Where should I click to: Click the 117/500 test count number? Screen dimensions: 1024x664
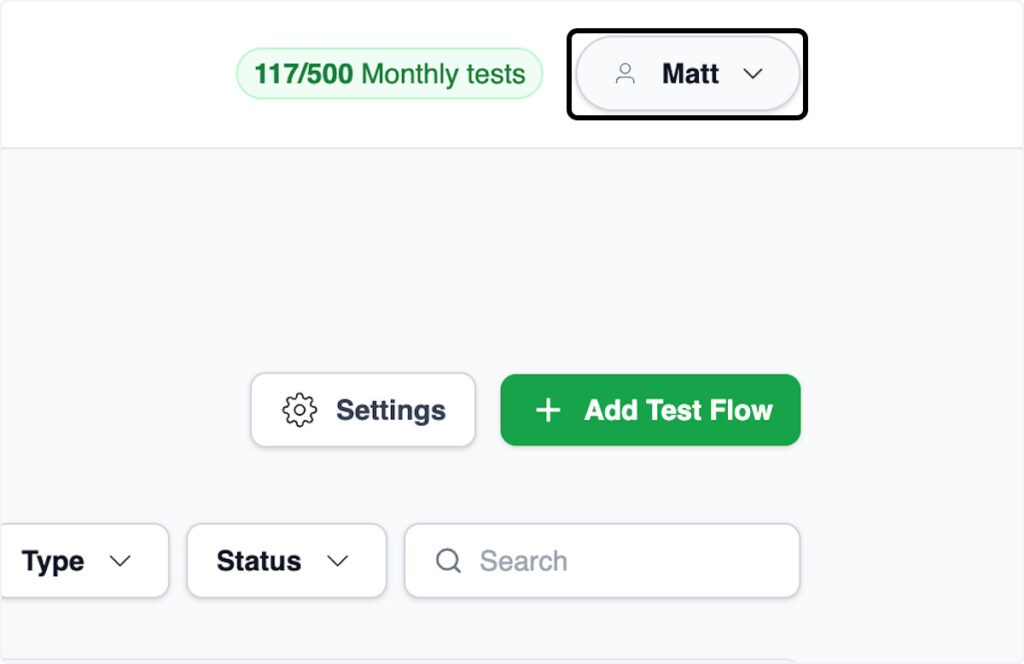[x=303, y=74]
